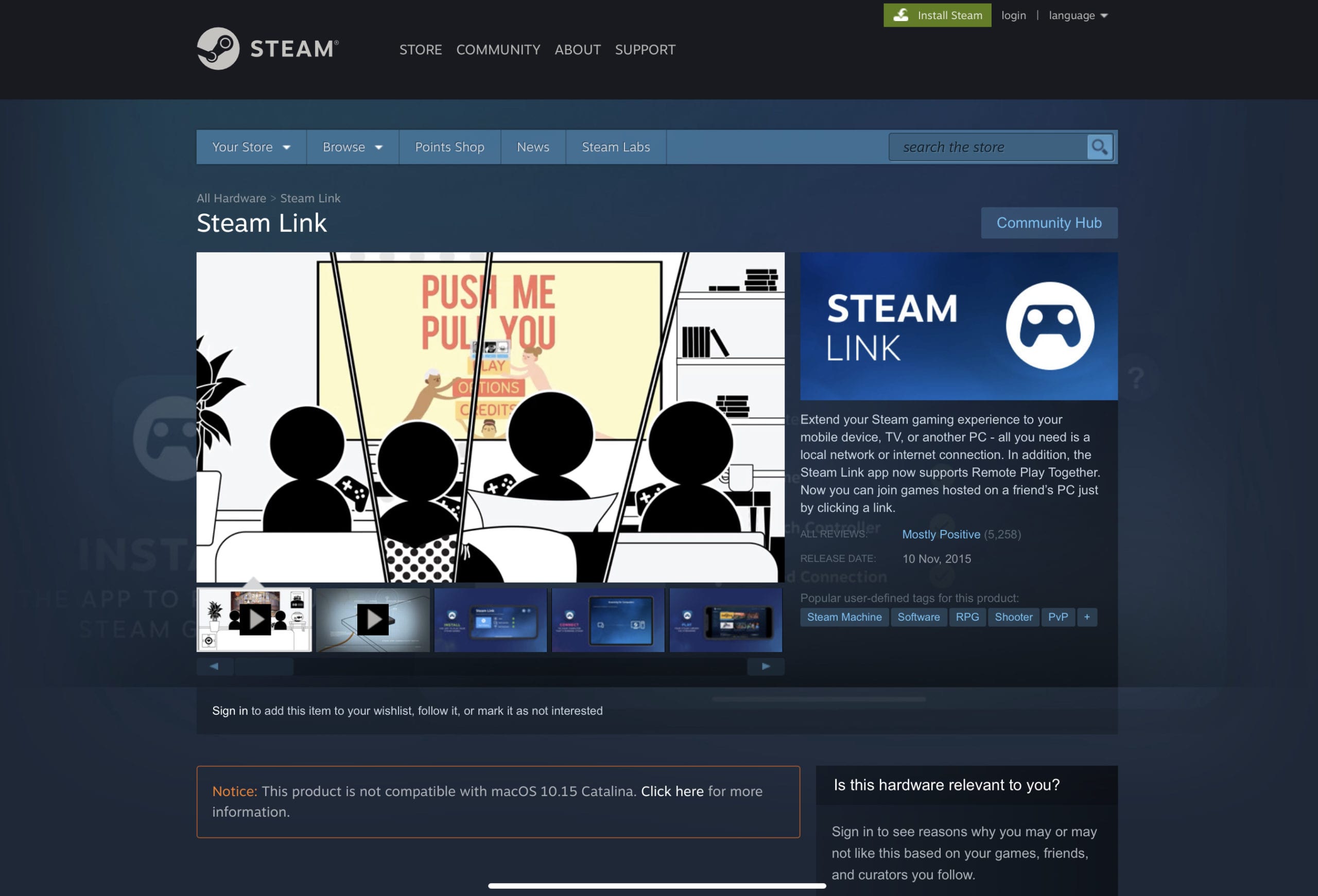Open the News tab
The height and width of the screenshot is (896, 1318).
tap(532, 147)
